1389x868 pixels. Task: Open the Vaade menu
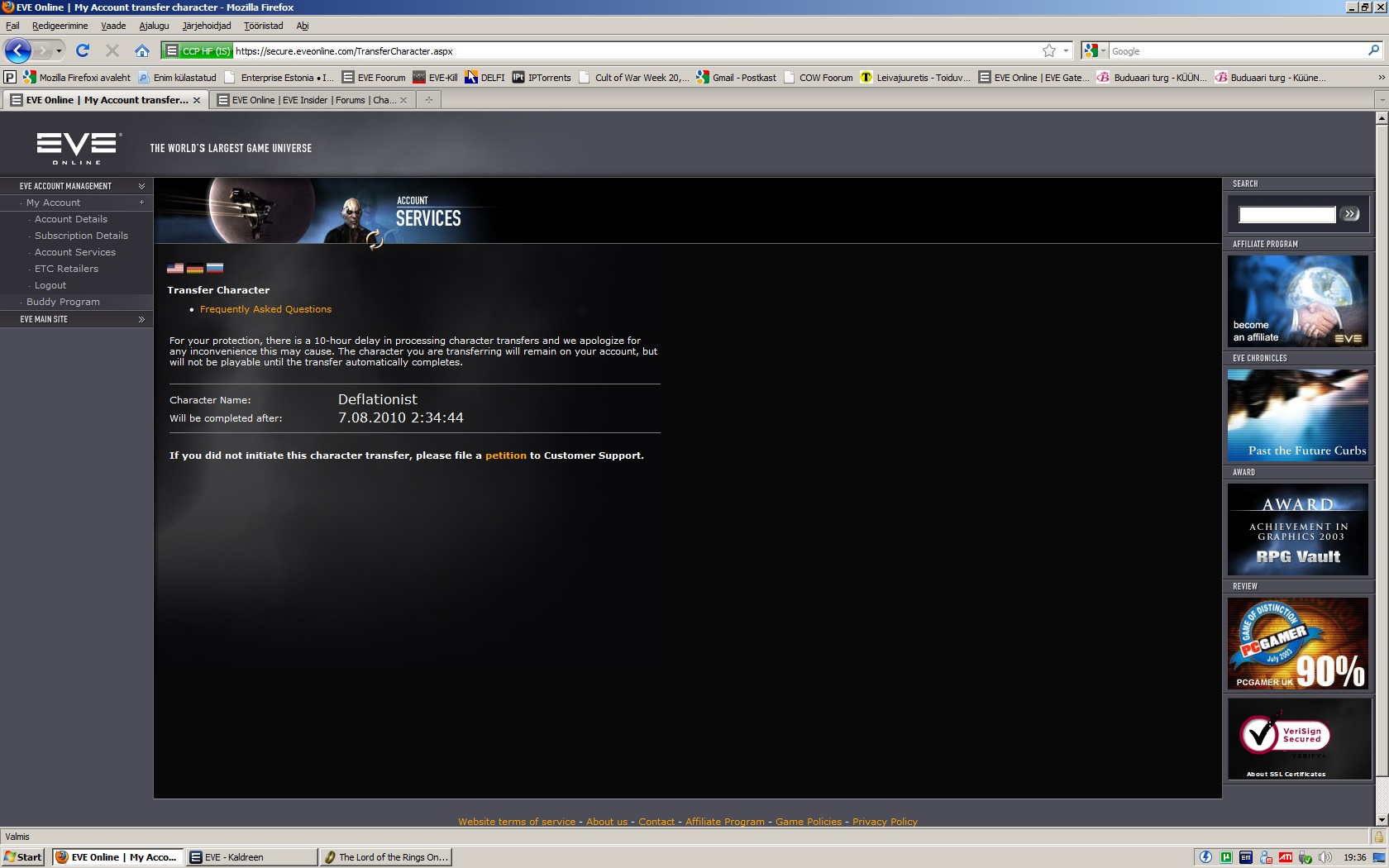pyautogui.click(x=113, y=26)
